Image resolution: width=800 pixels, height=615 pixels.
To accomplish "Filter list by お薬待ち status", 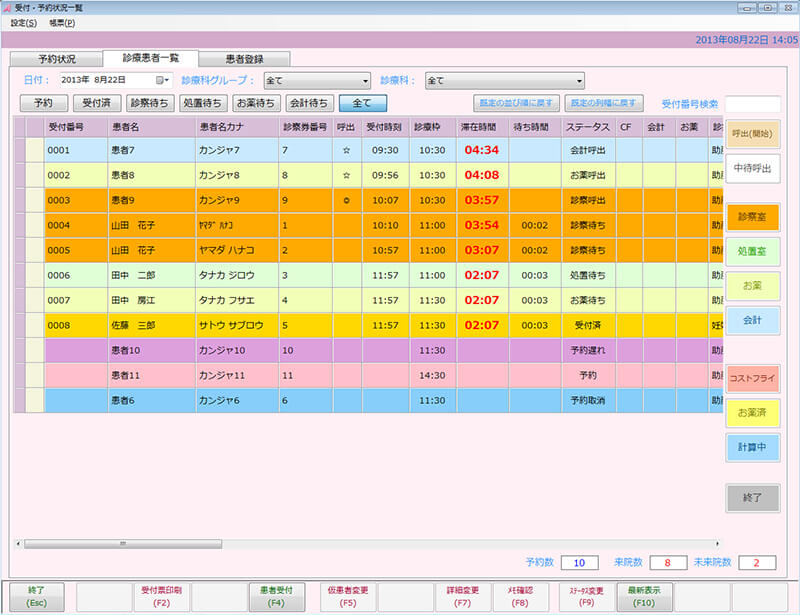I will 256,103.
